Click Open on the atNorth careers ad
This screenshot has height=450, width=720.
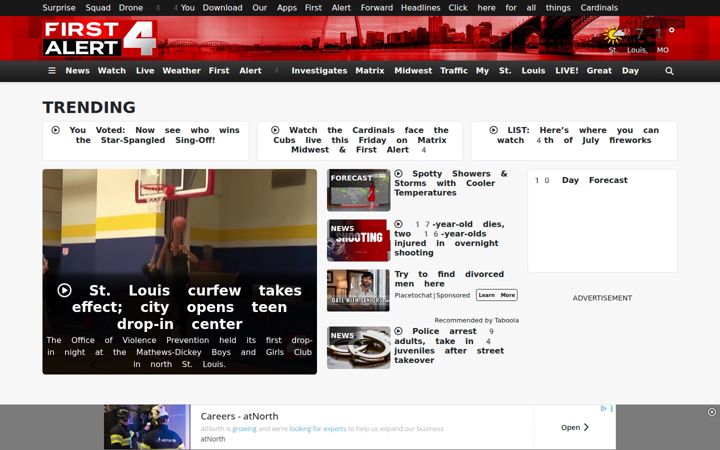(x=574, y=428)
